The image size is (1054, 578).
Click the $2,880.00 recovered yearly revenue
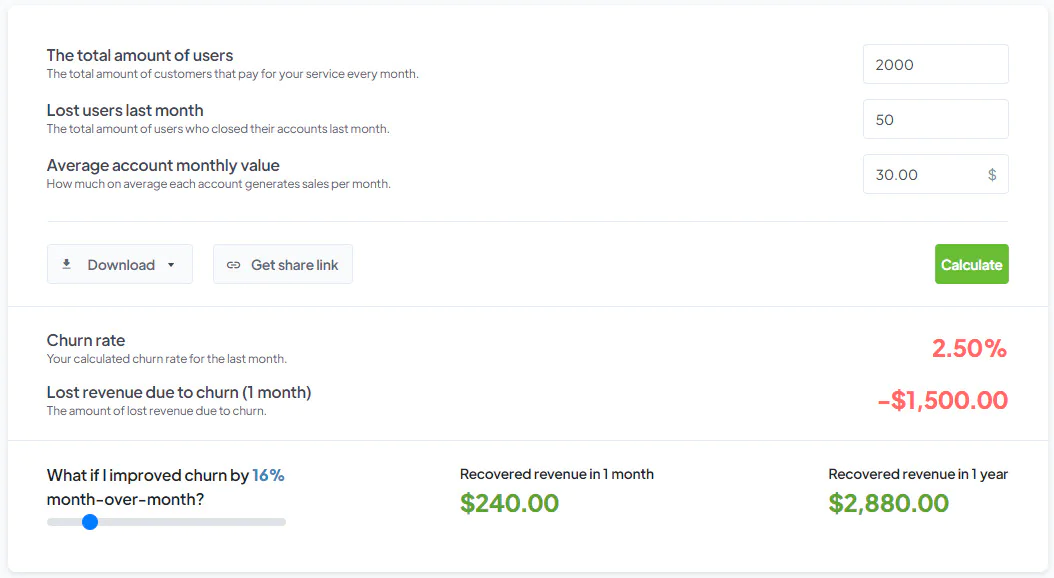889,503
